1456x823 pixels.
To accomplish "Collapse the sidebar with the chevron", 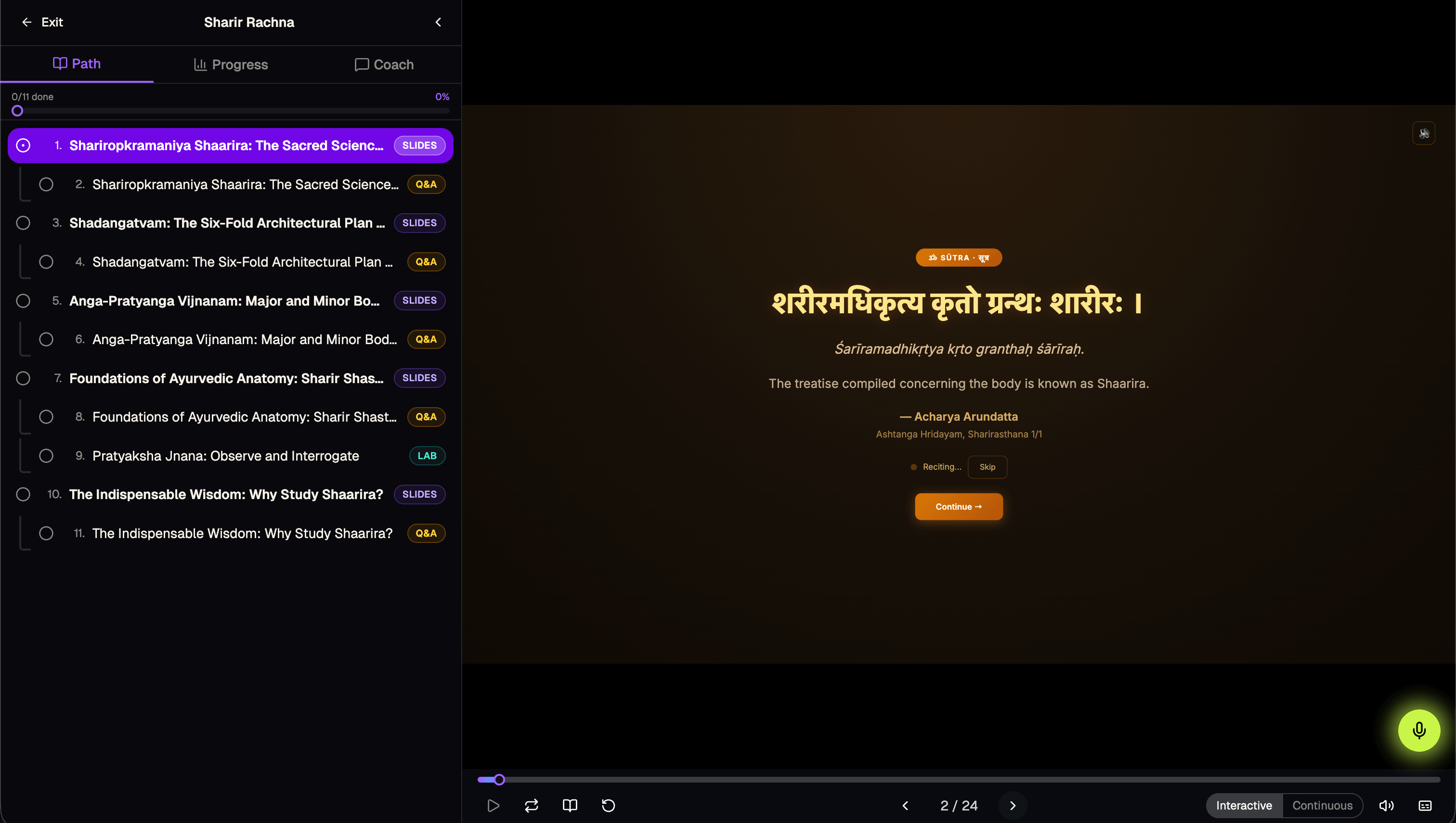I will (x=438, y=22).
